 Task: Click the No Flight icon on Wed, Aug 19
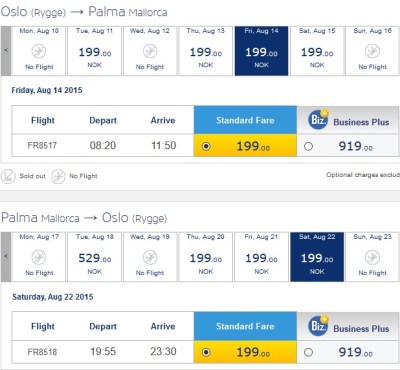[150, 257]
